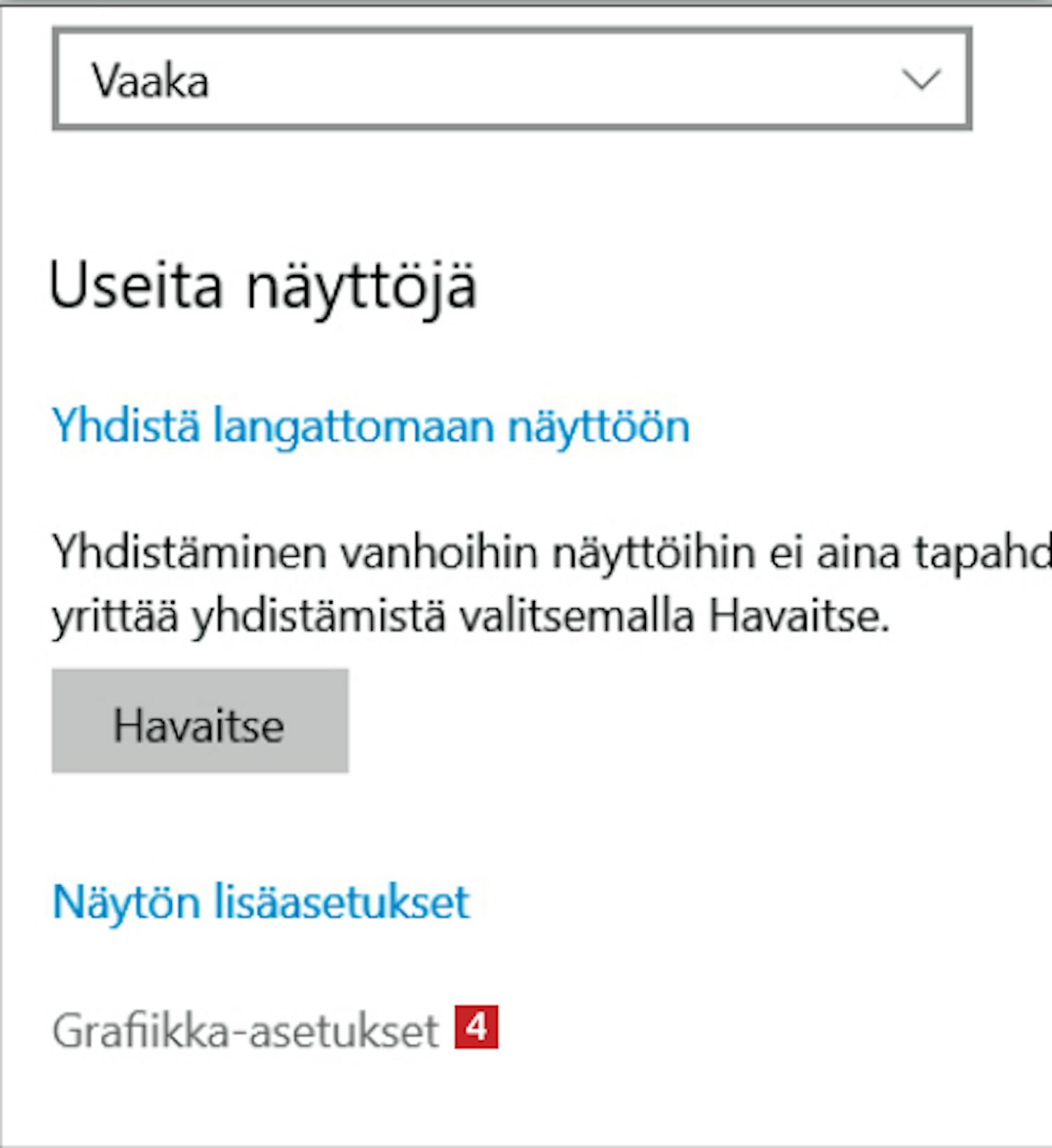Click the word "Useita" in the heading
The image size is (1052, 1148).
[x=136, y=286]
